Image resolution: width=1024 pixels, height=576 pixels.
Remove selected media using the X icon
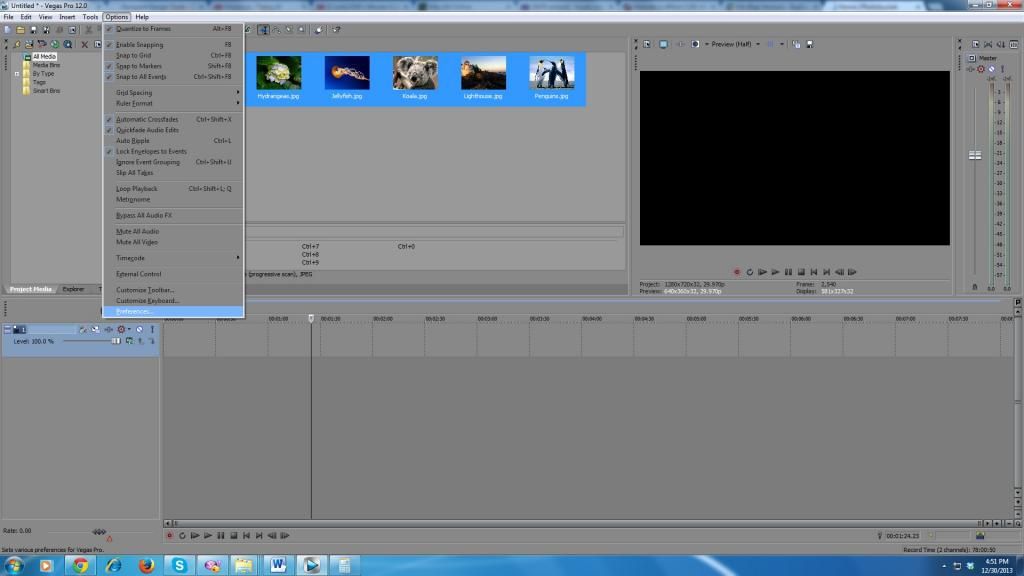click(84, 44)
